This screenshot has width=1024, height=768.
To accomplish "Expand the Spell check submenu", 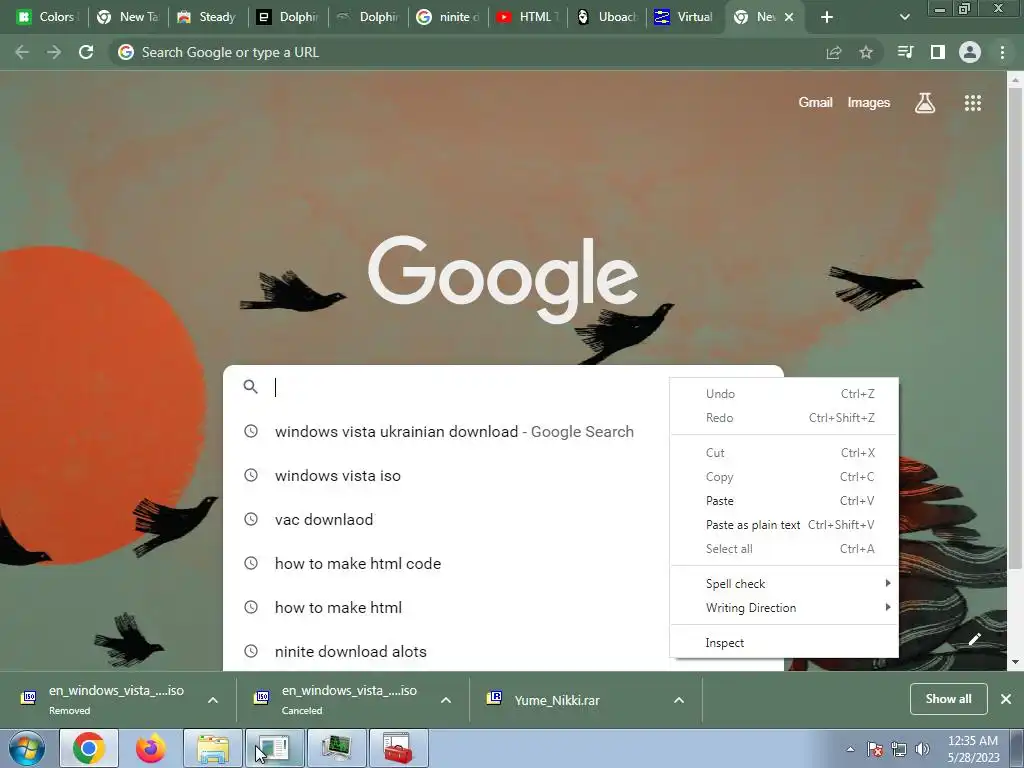I will (784, 584).
